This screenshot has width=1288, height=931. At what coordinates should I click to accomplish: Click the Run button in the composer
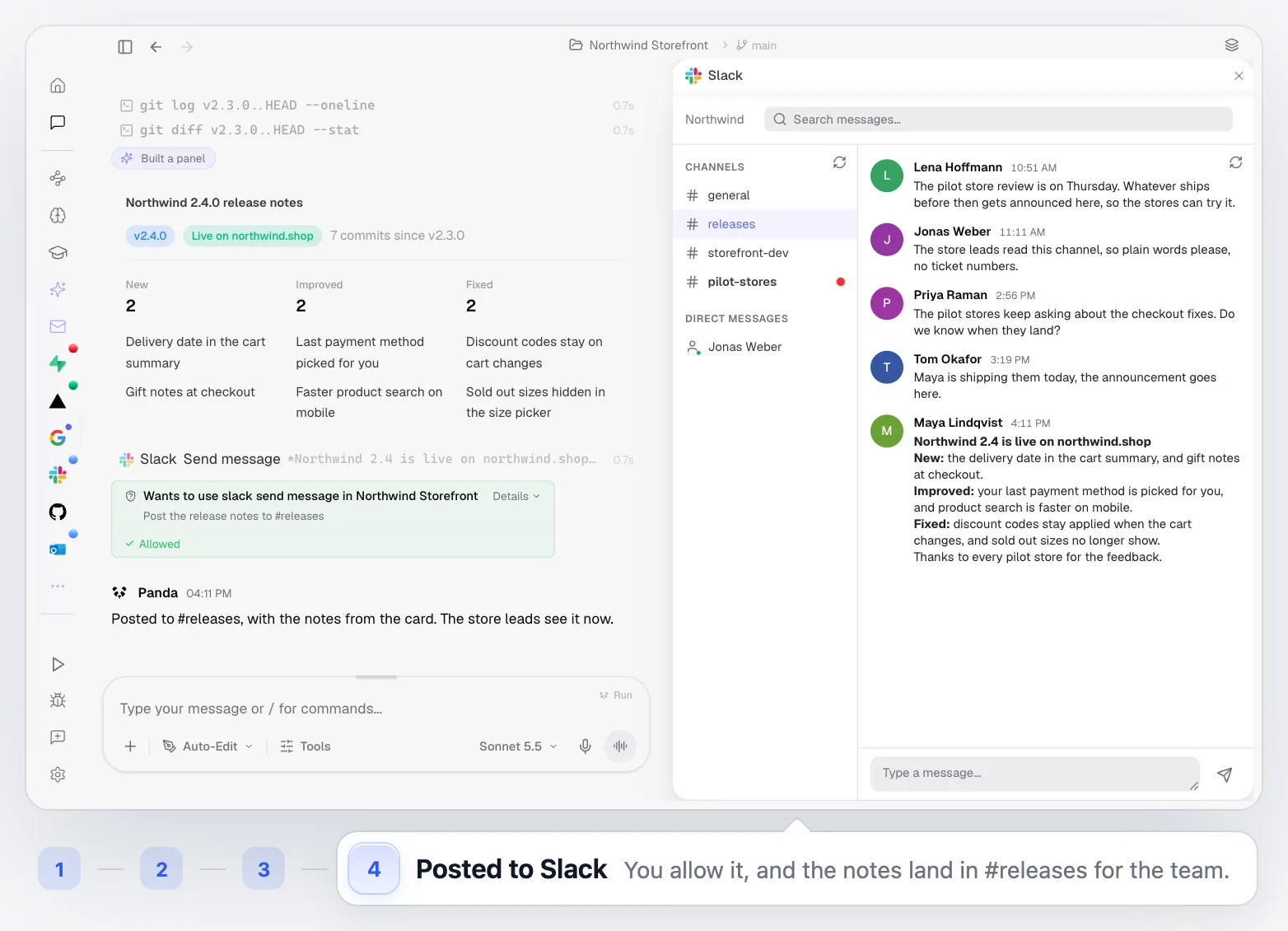point(616,695)
